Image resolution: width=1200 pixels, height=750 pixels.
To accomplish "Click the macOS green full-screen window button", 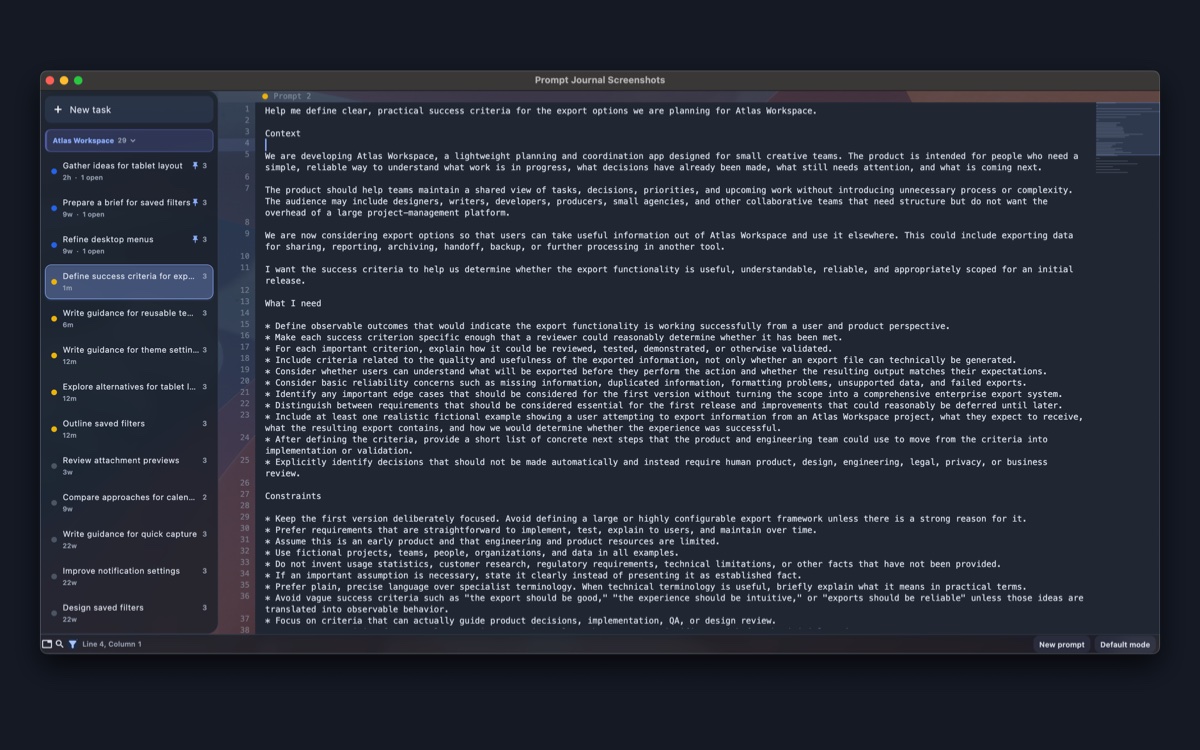I will (x=78, y=80).
